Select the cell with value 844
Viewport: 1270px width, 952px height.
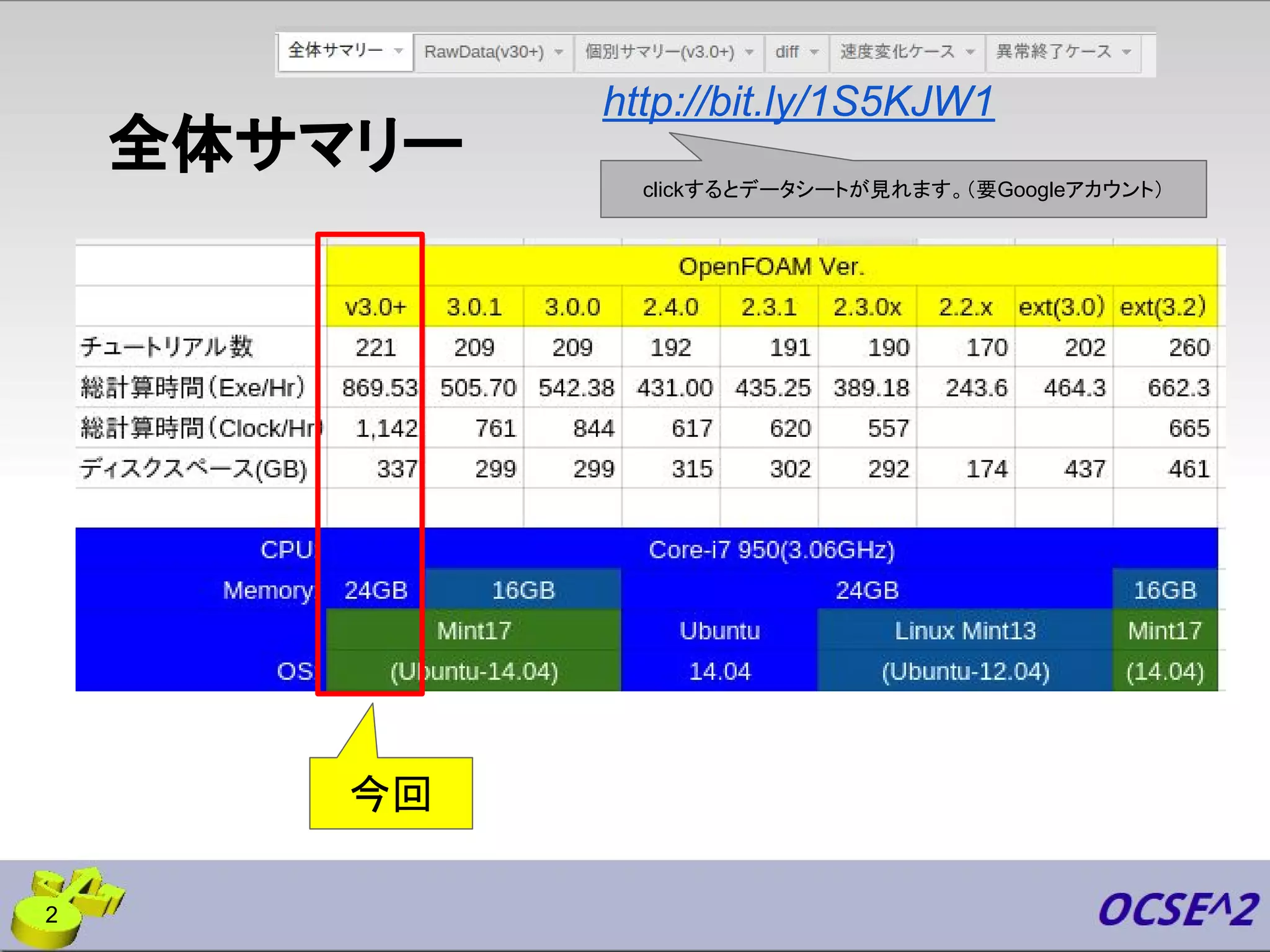[572, 428]
